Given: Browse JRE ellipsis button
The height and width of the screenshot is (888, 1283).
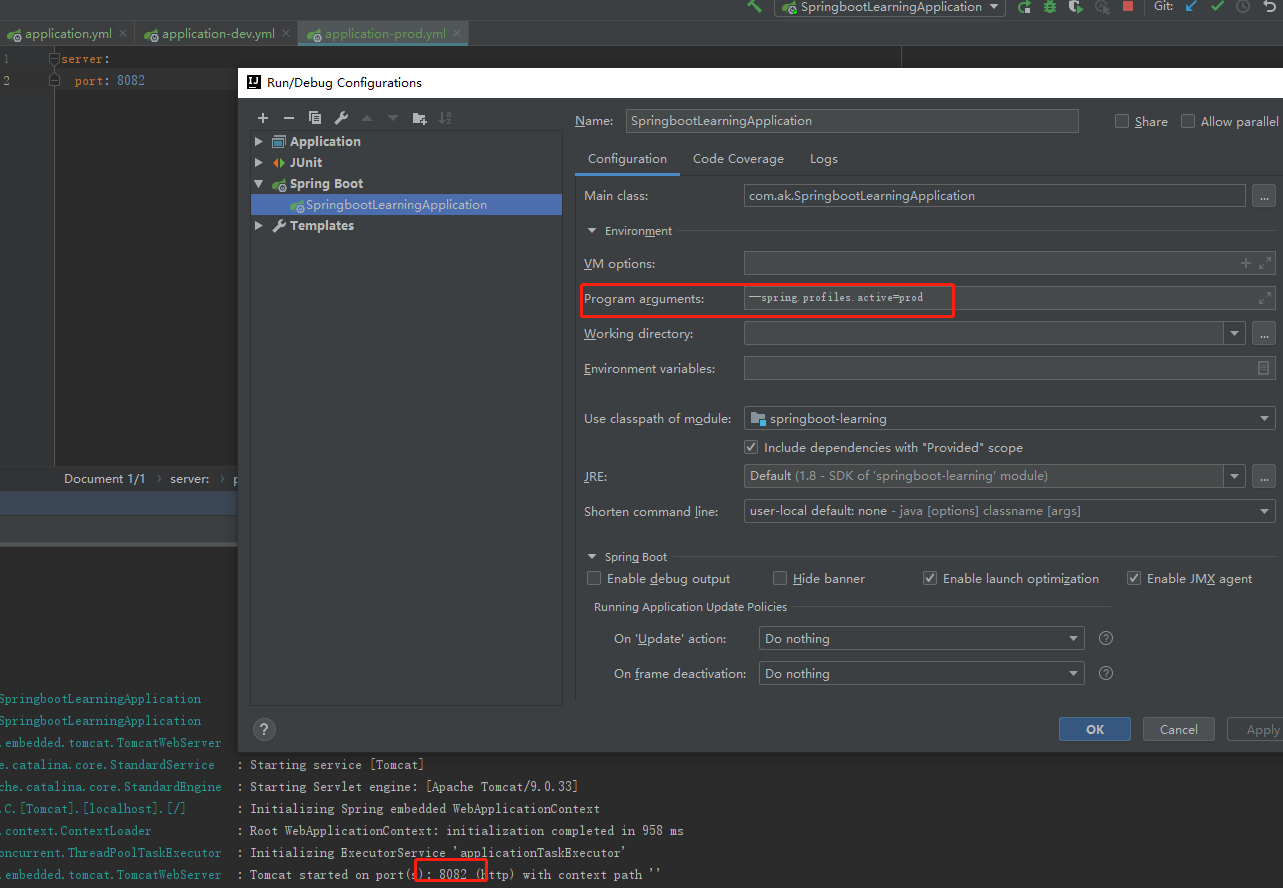Looking at the screenshot, I should [1264, 476].
